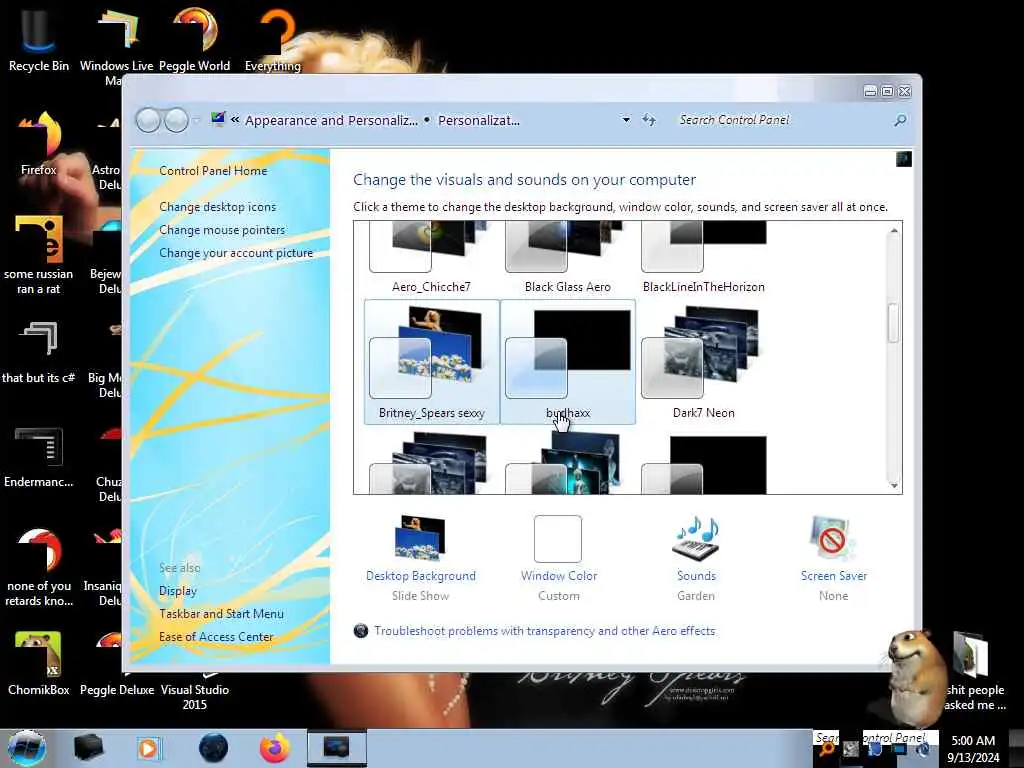
Task: Open Troubleshoot transparency and Aero effects link
Action: [544, 631]
